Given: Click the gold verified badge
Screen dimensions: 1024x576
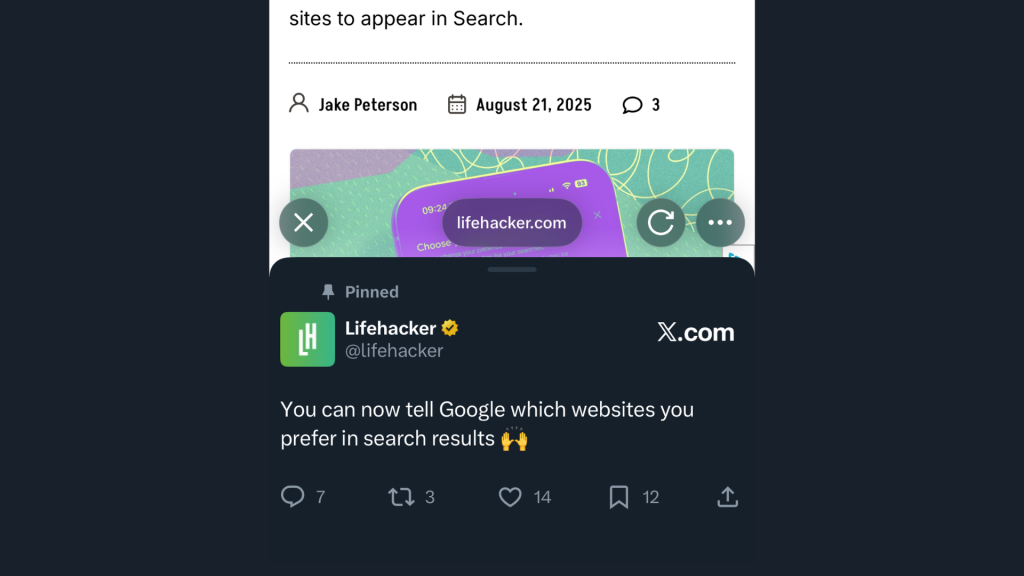Looking at the screenshot, I should [x=450, y=328].
